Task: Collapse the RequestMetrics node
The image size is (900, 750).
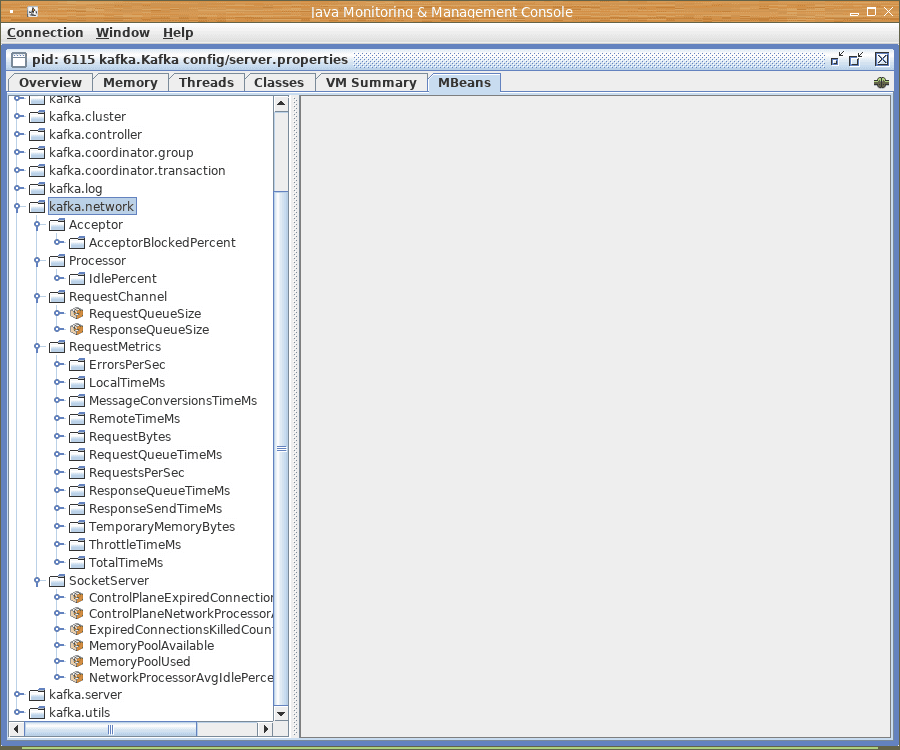Action: click(x=37, y=347)
